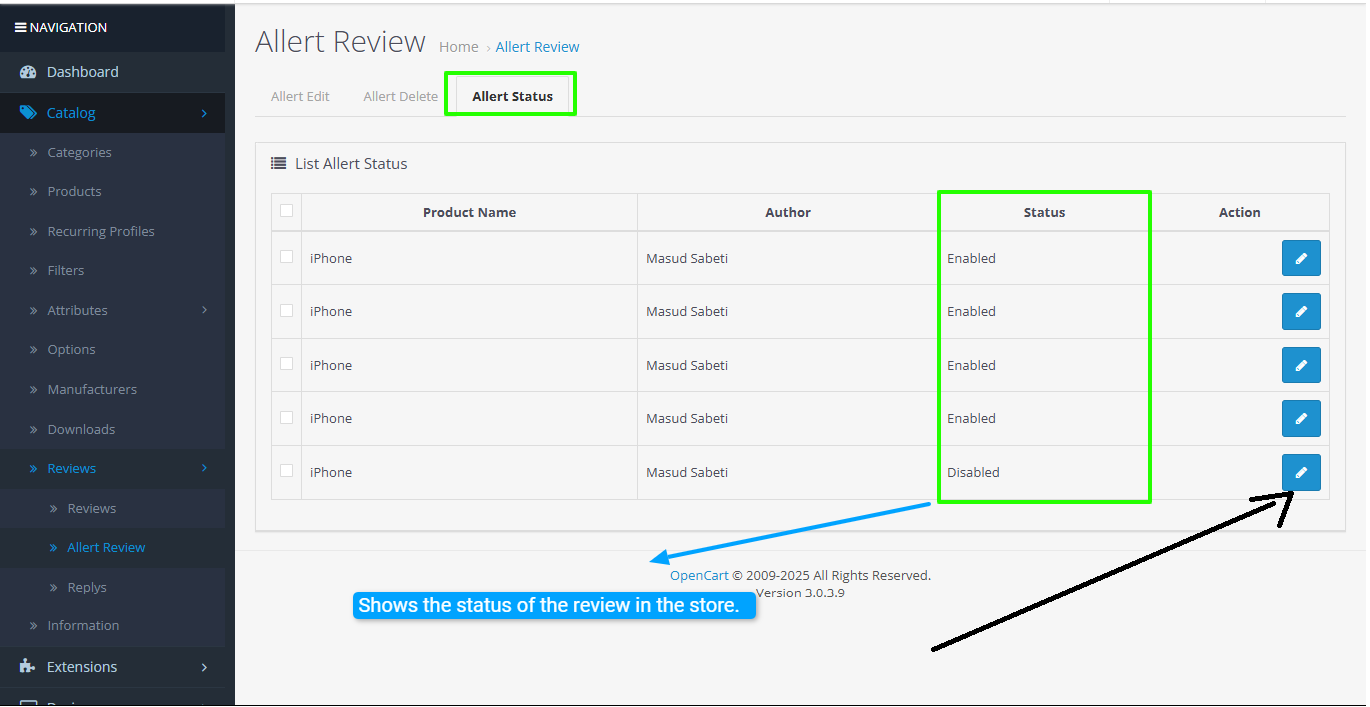
Task: Click the Extensions puzzle piece icon
Action: tap(28, 667)
